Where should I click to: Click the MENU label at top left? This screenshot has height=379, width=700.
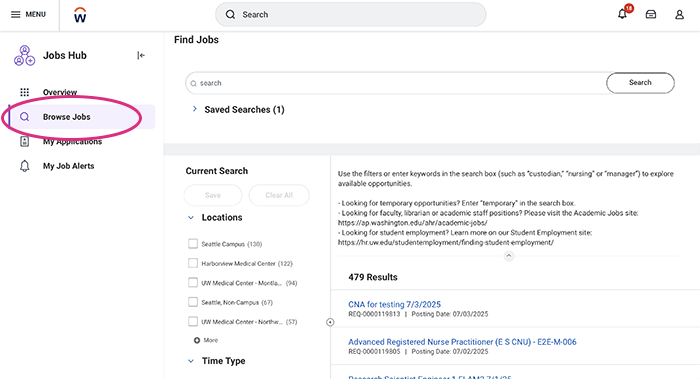pos(36,14)
